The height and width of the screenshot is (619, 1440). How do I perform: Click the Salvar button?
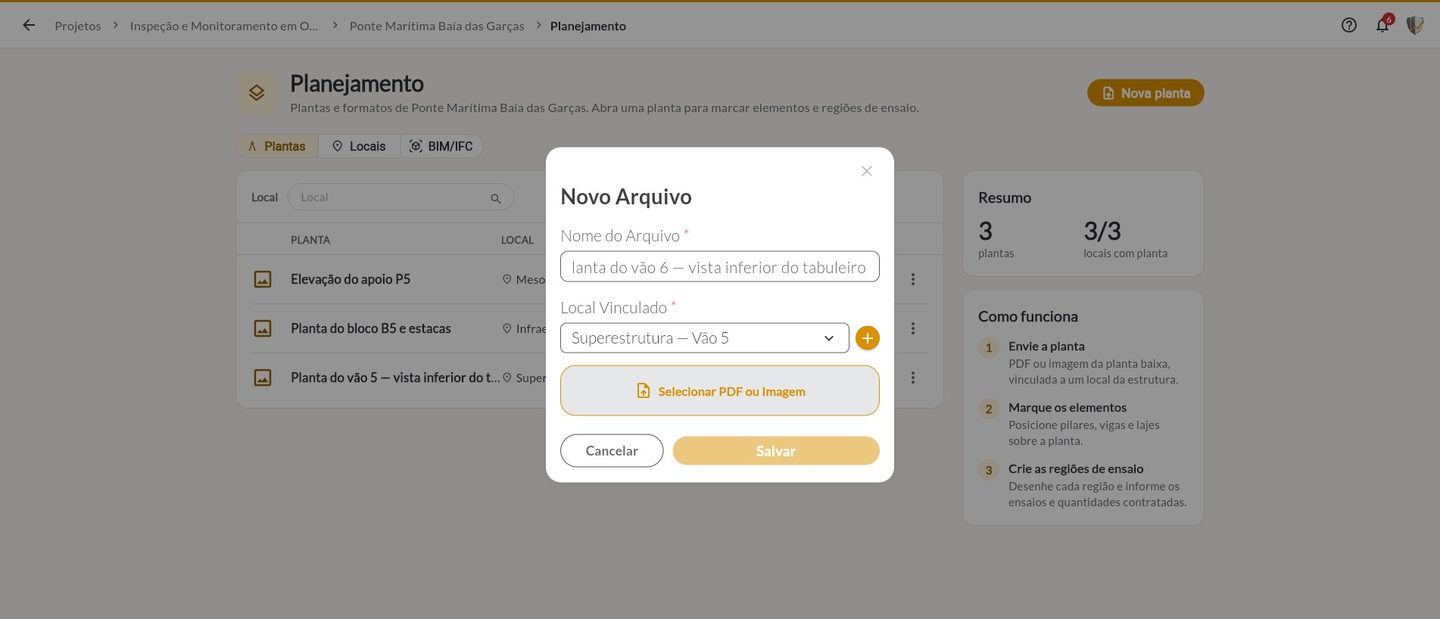(776, 451)
